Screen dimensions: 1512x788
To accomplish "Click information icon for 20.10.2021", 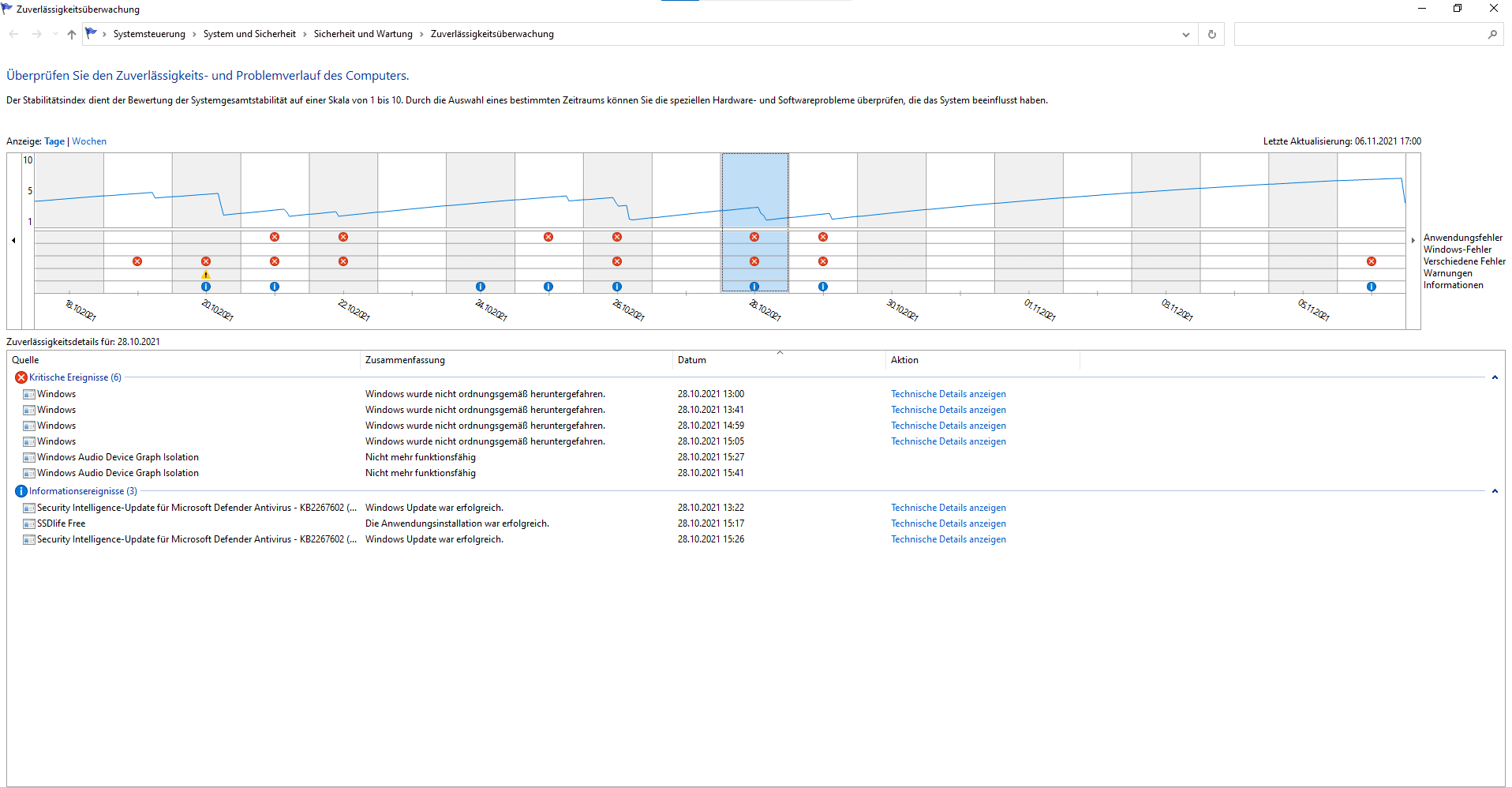I will click(206, 287).
